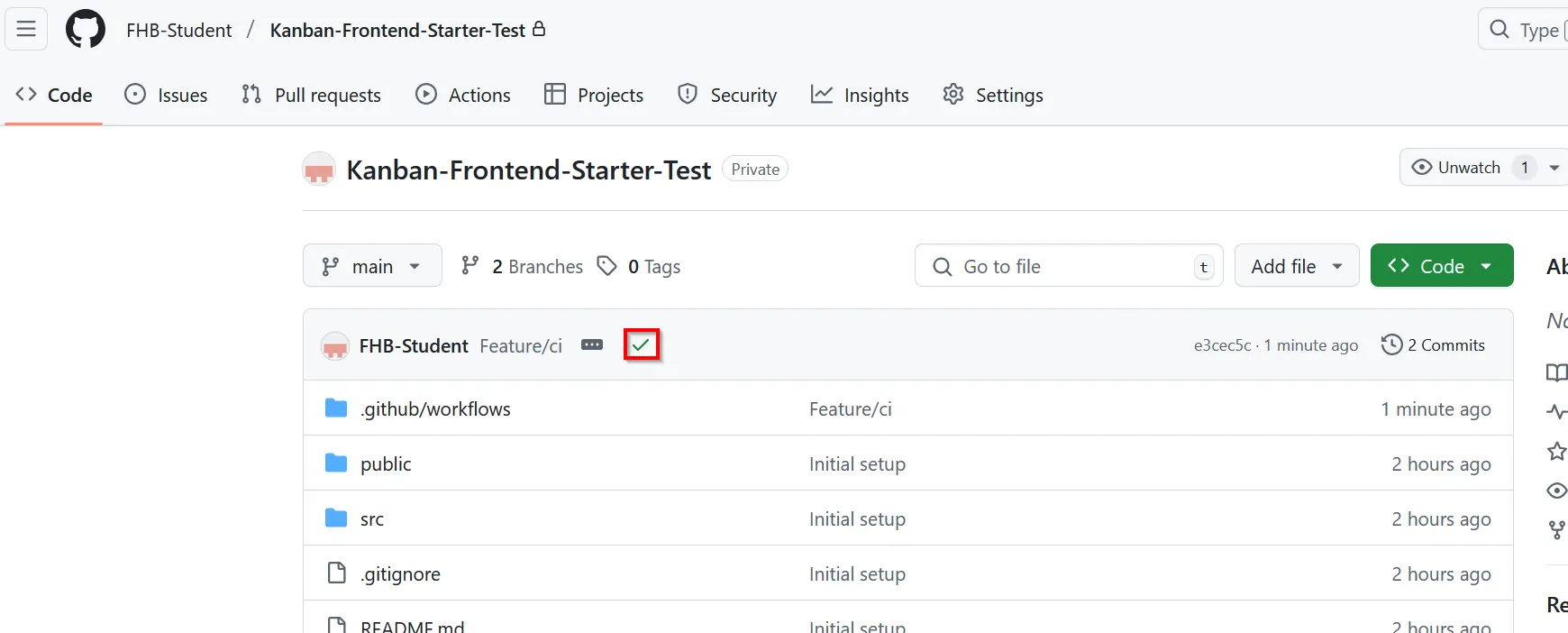The image size is (1568, 633).
Task: View the 2 Commits history
Action: pyautogui.click(x=1433, y=344)
